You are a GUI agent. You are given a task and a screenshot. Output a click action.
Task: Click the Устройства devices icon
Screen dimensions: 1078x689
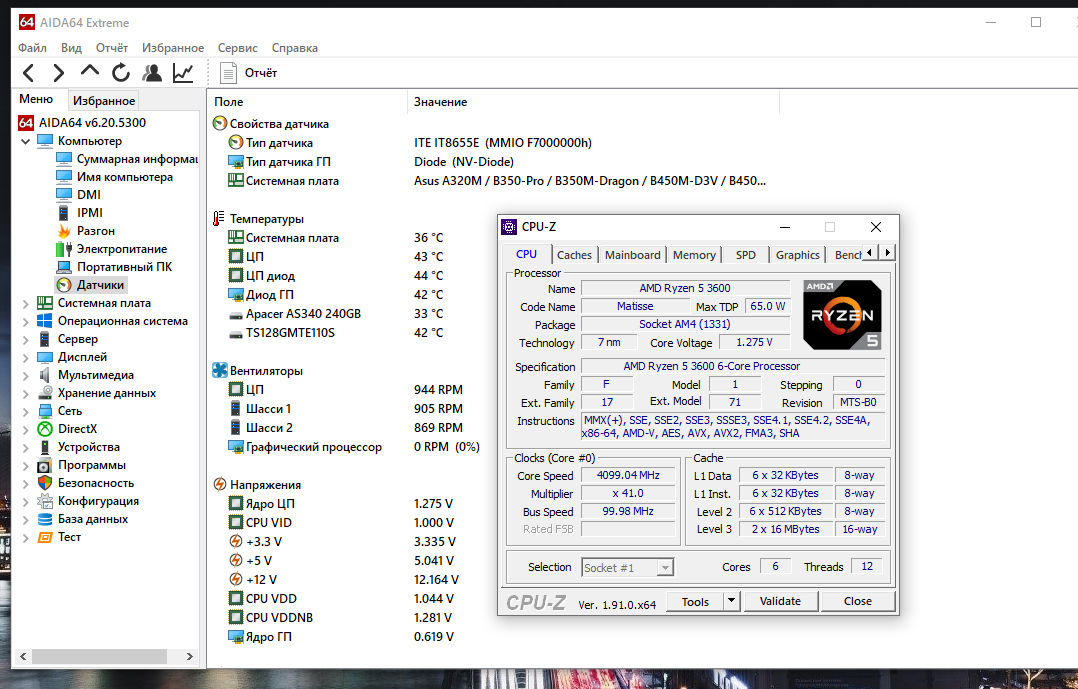[x=45, y=447]
